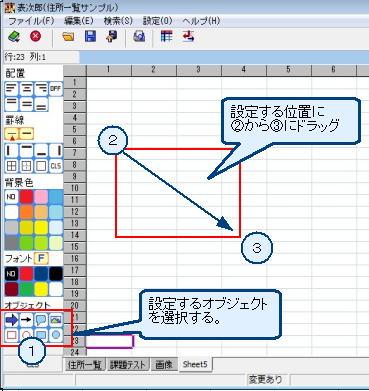Select the thin black arrow object tool

[26, 320]
